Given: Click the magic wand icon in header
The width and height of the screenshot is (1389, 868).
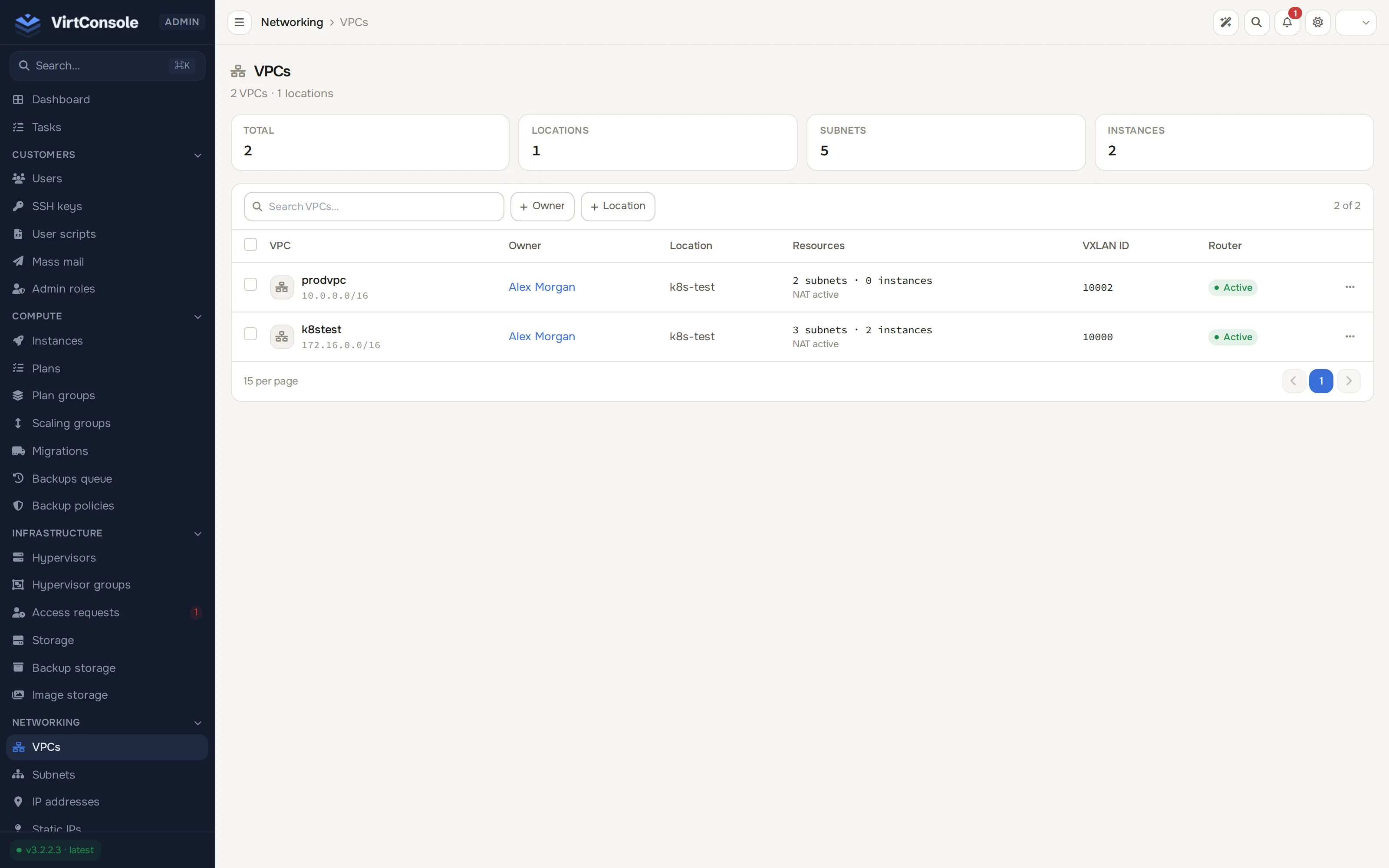Looking at the screenshot, I should click(x=1225, y=23).
